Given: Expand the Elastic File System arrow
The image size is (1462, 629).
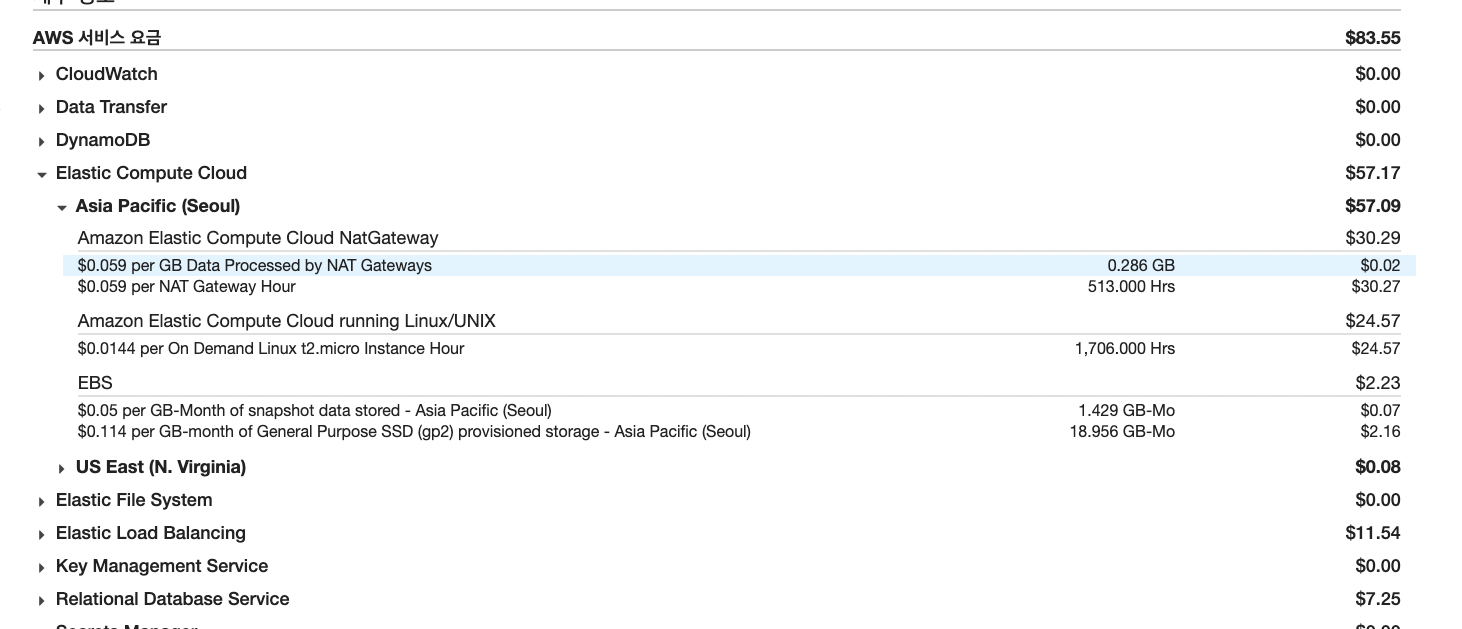Looking at the screenshot, I should coord(41,502).
